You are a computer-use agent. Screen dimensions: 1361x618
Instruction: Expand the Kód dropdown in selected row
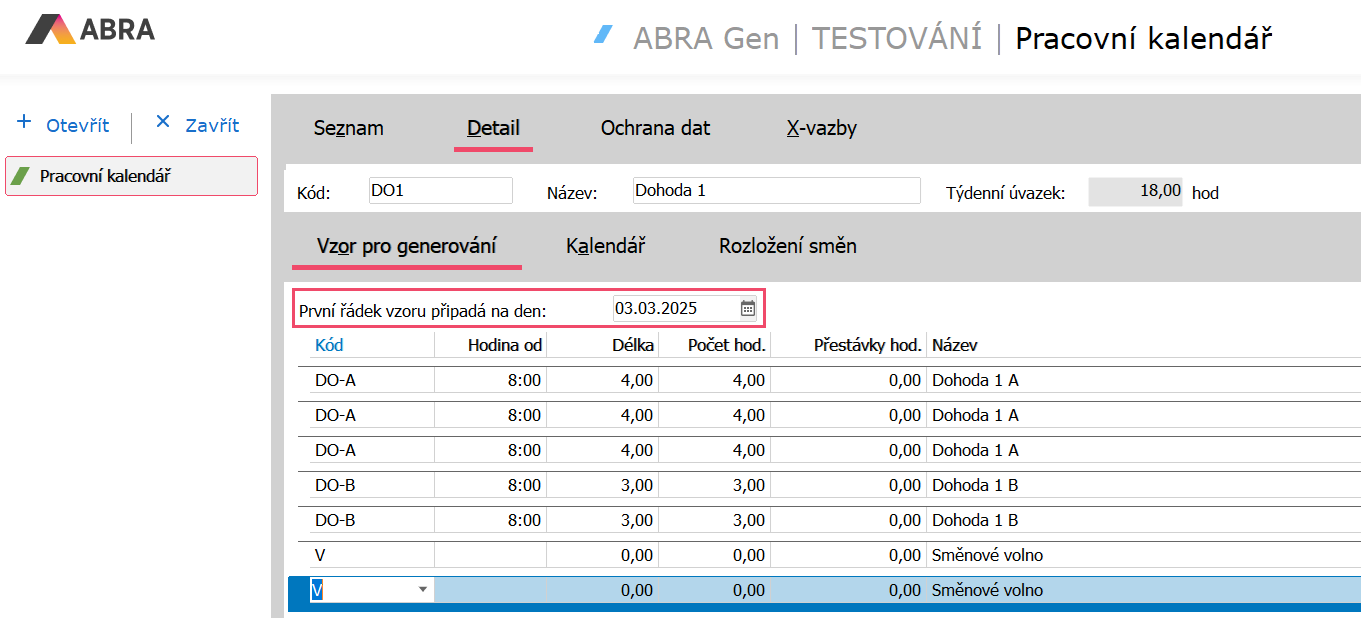(423, 590)
